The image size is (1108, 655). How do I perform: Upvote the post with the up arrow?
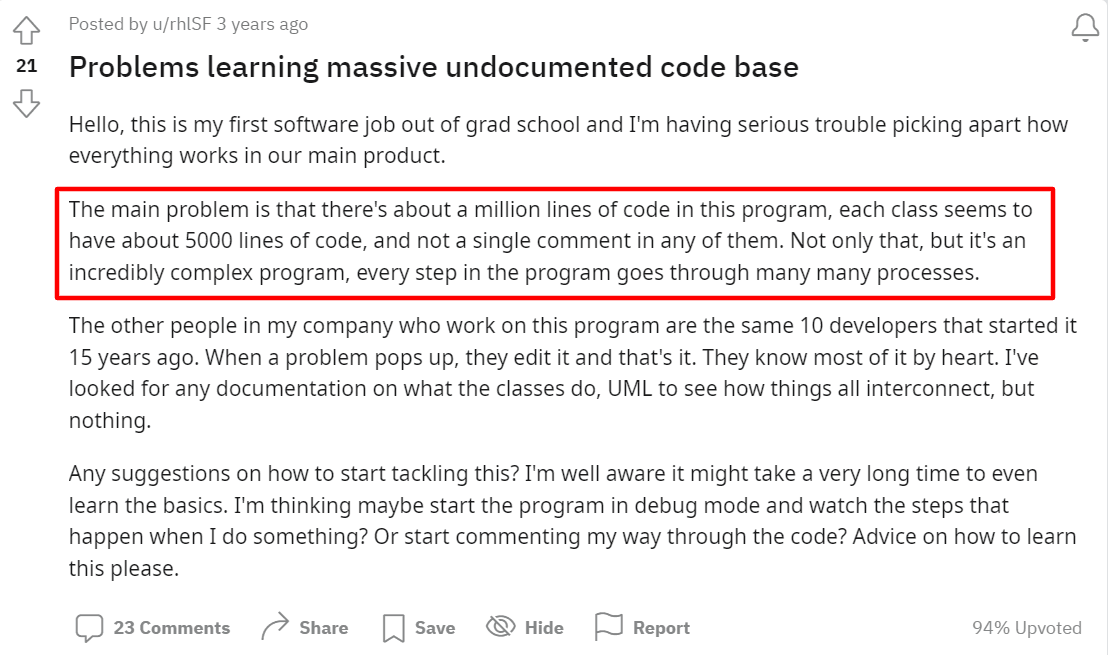point(27,31)
